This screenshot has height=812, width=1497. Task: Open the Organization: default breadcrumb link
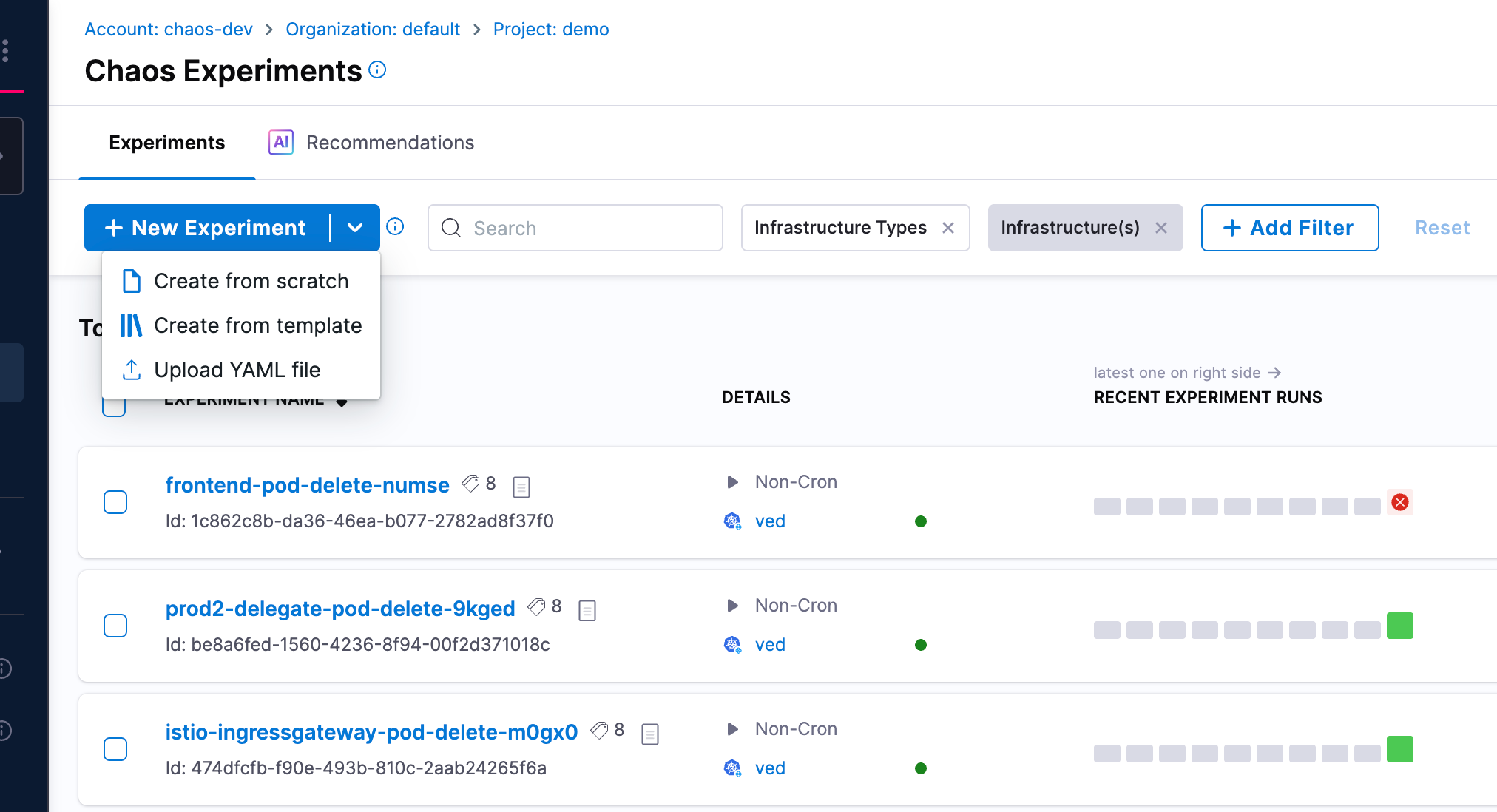[x=373, y=30]
